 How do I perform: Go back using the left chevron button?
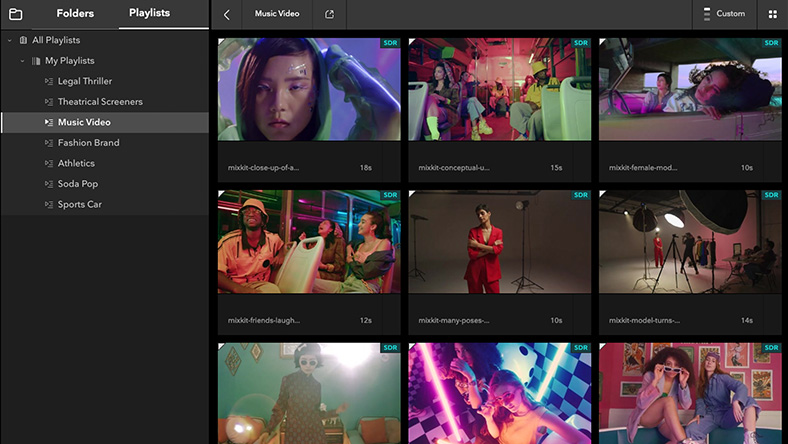coord(227,15)
